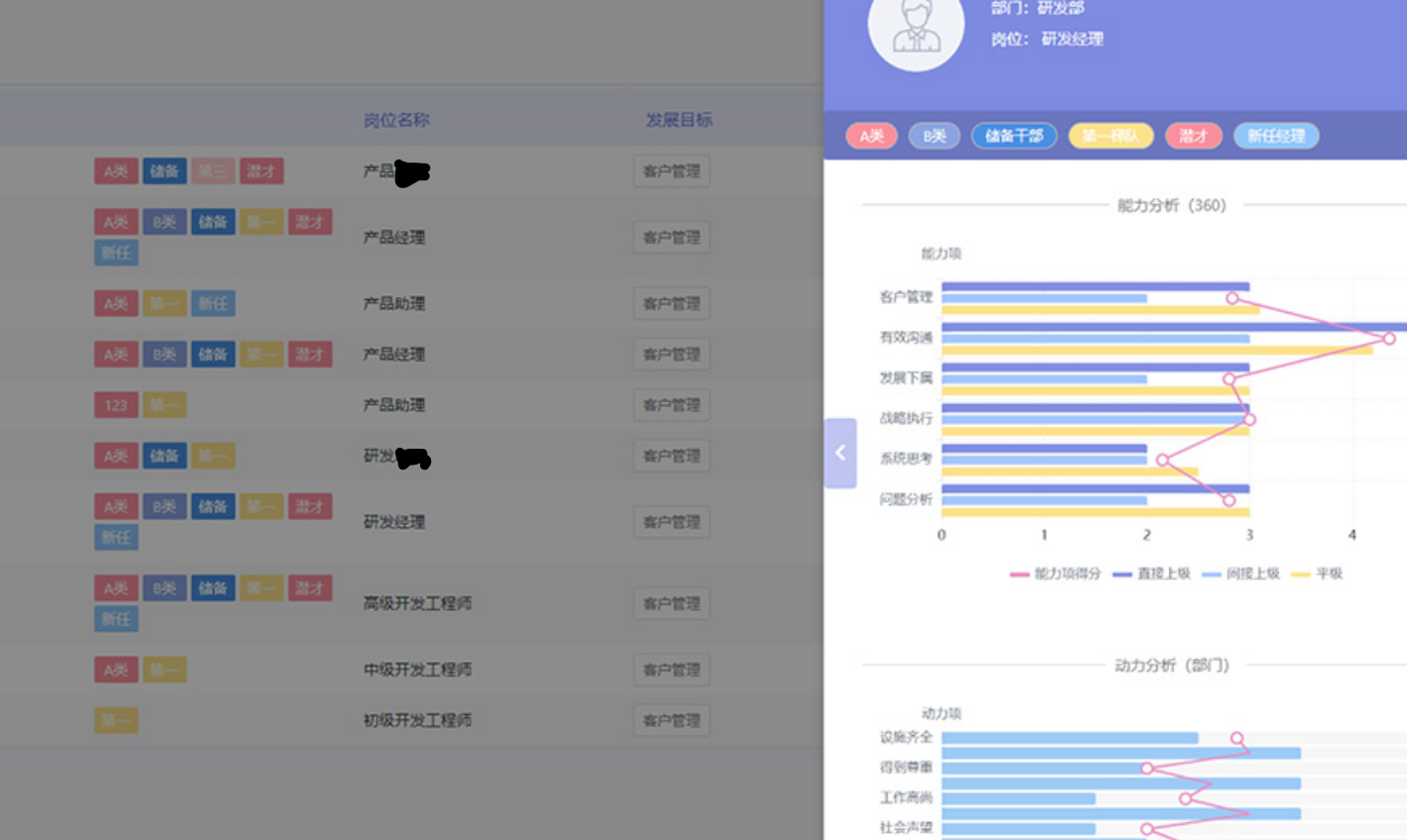Open 客户管理 for the 初级开发工程师 row

tap(672, 720)
